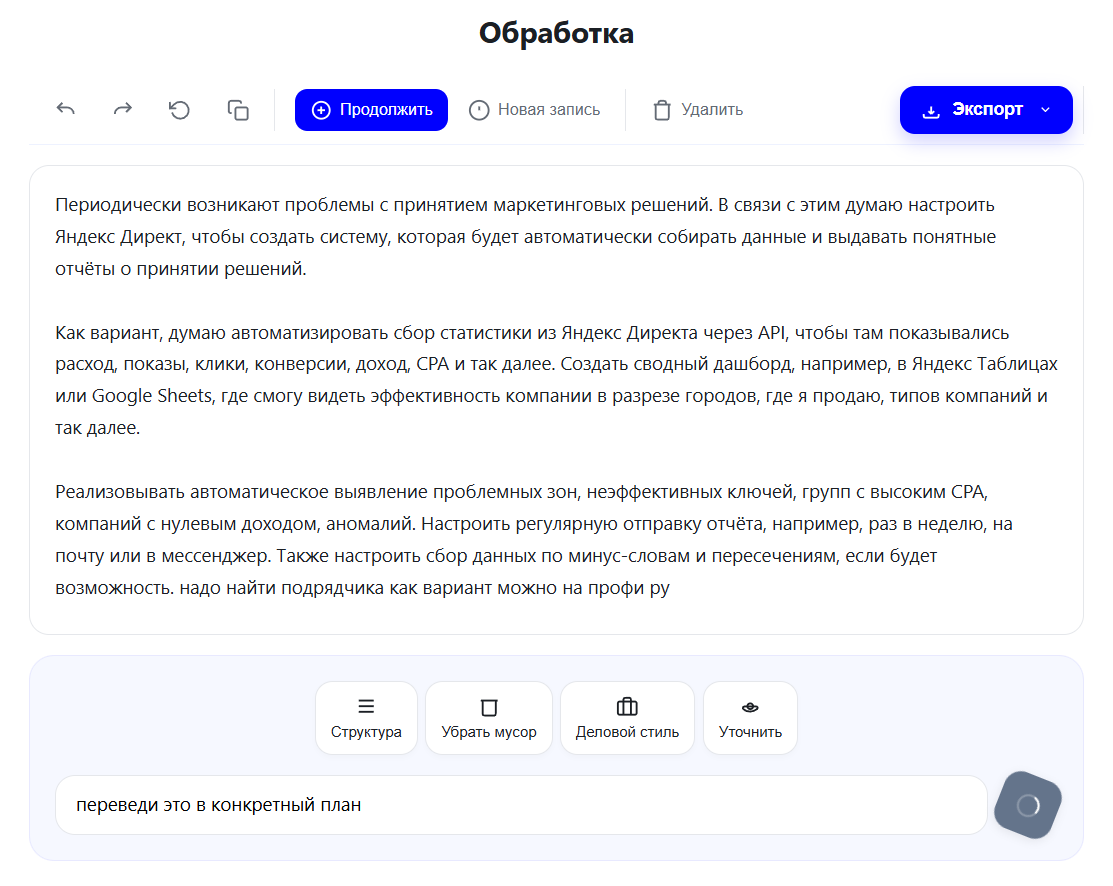
Task: Click the undo arrow icon
Action: 66,109
